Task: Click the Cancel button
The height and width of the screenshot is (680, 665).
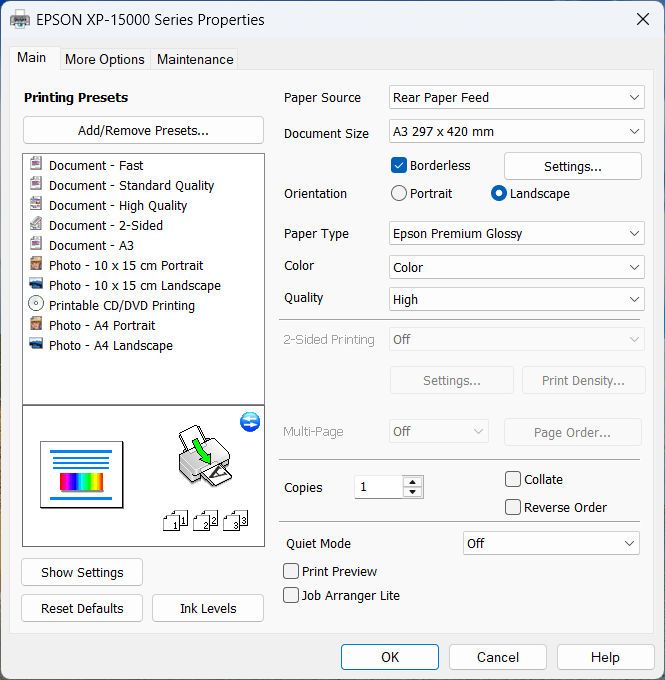Action: (x=498, y=657)
